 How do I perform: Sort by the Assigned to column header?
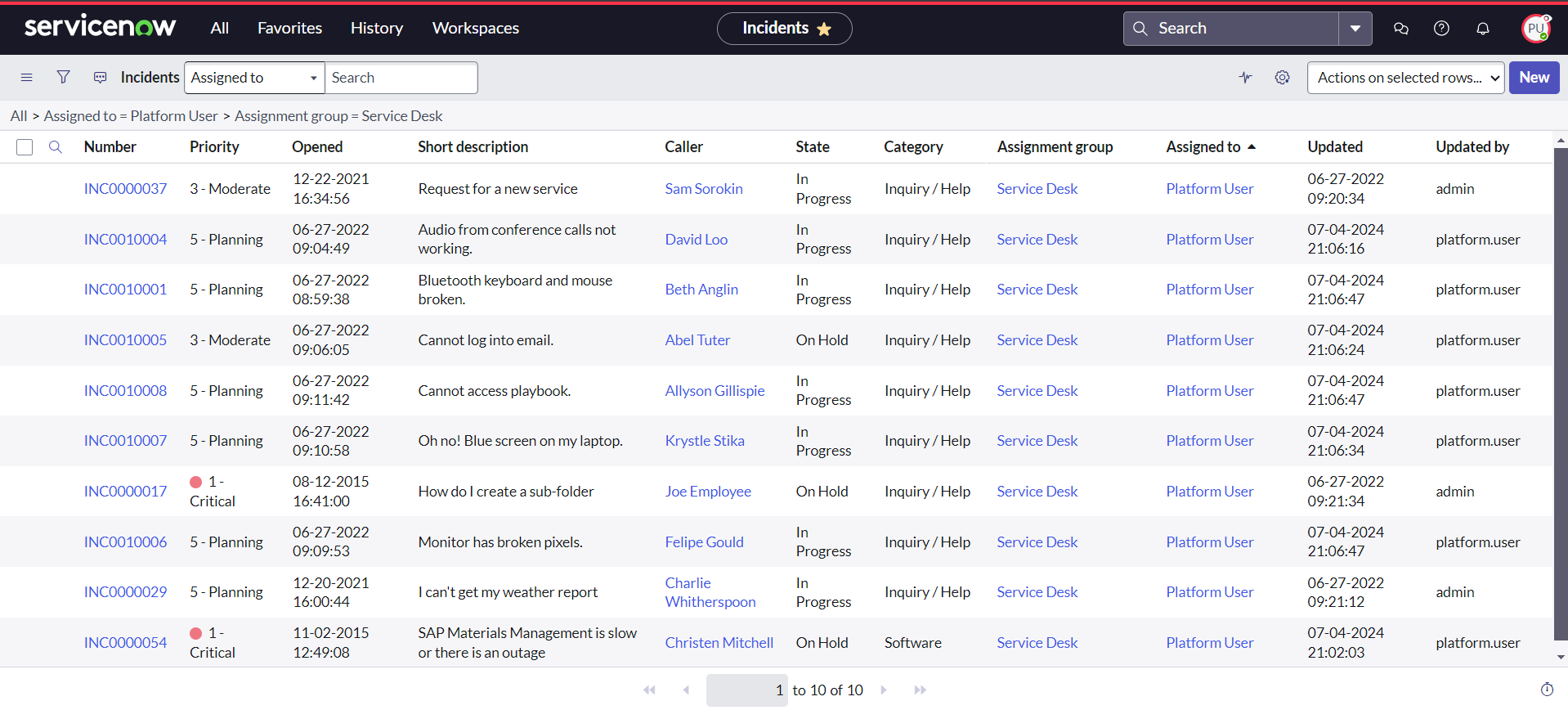1203,147
